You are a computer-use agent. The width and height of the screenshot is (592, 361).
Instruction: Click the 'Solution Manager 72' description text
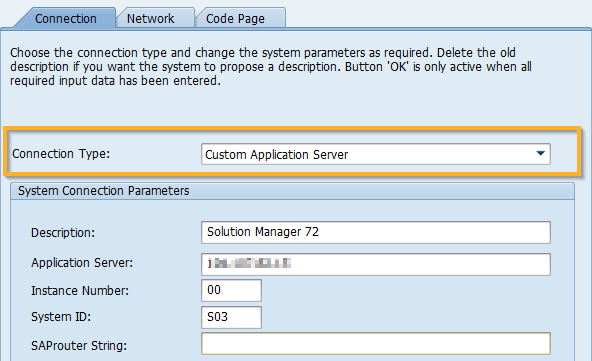pos(263,231)
